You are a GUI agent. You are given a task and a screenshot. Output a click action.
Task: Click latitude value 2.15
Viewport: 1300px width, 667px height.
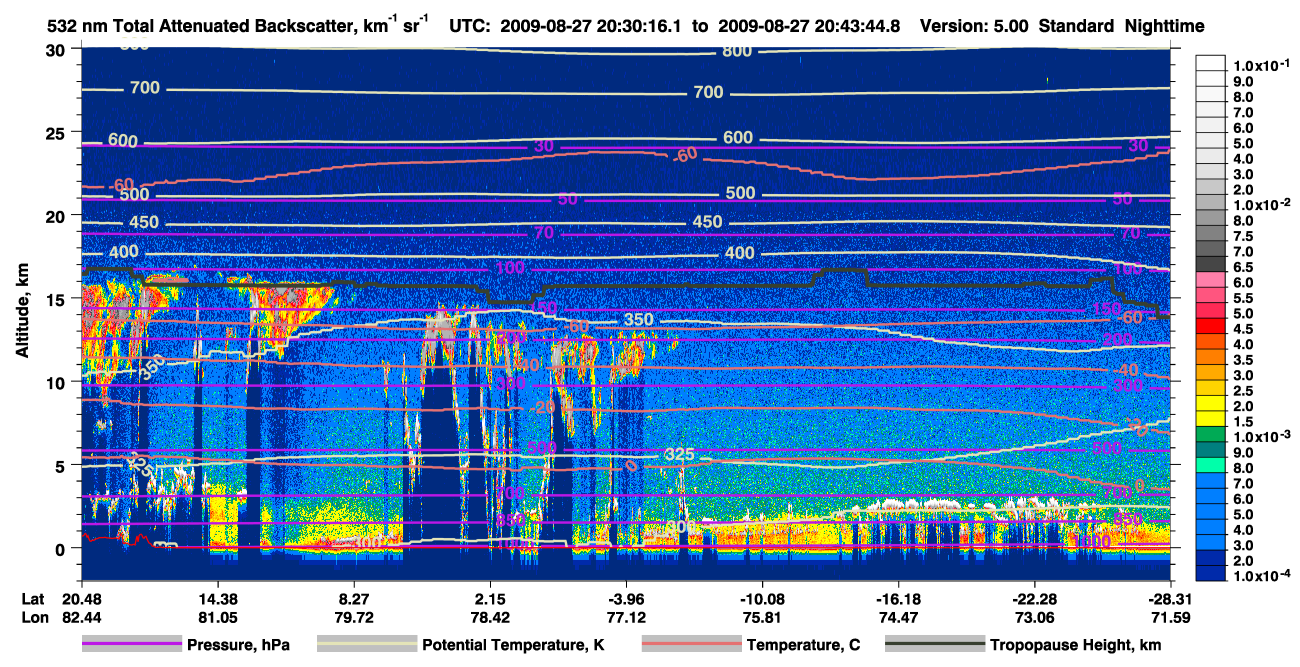coord(490,600)
